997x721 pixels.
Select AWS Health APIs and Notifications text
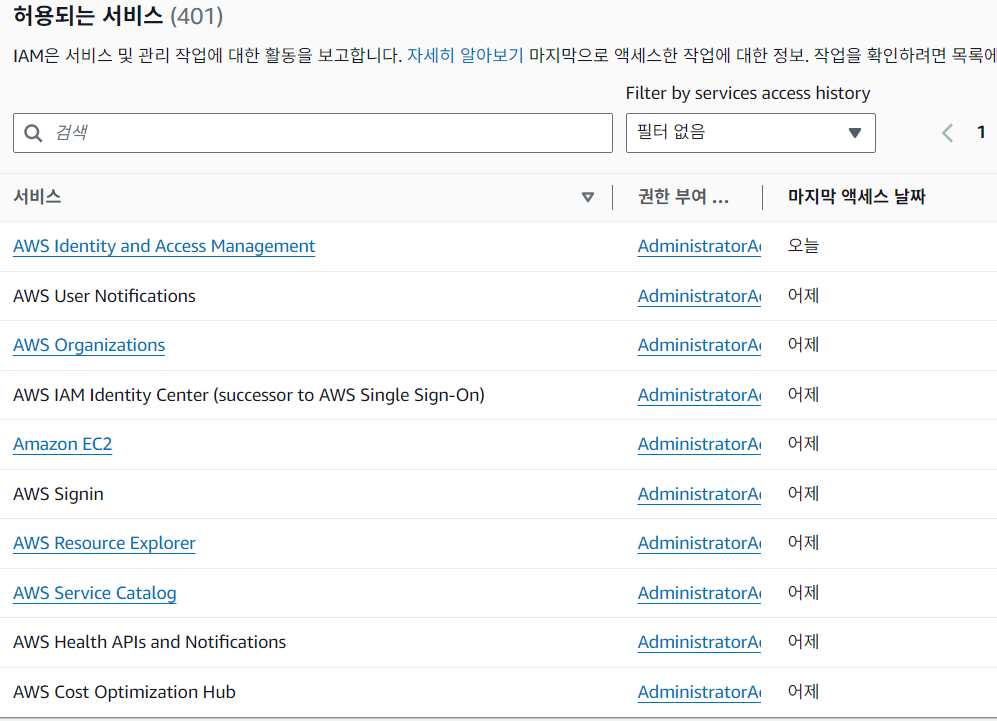pos(149,642)
